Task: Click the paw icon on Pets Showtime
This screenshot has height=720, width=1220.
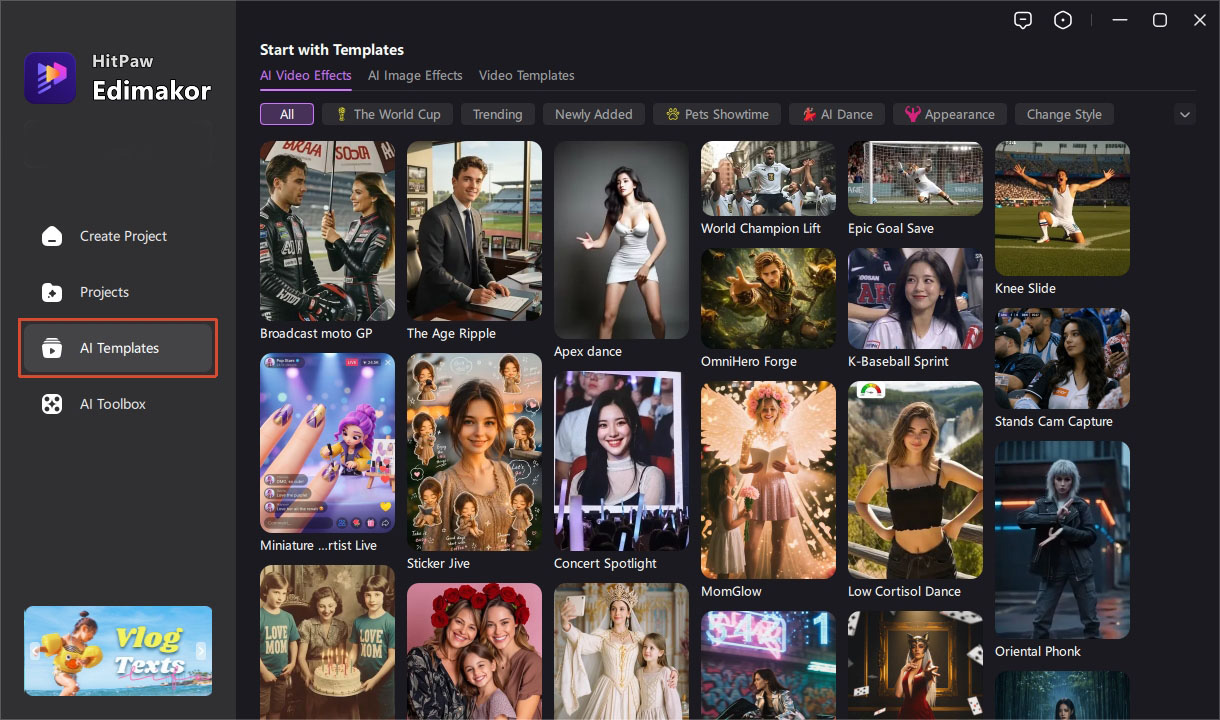Action: tap(673, 114)
